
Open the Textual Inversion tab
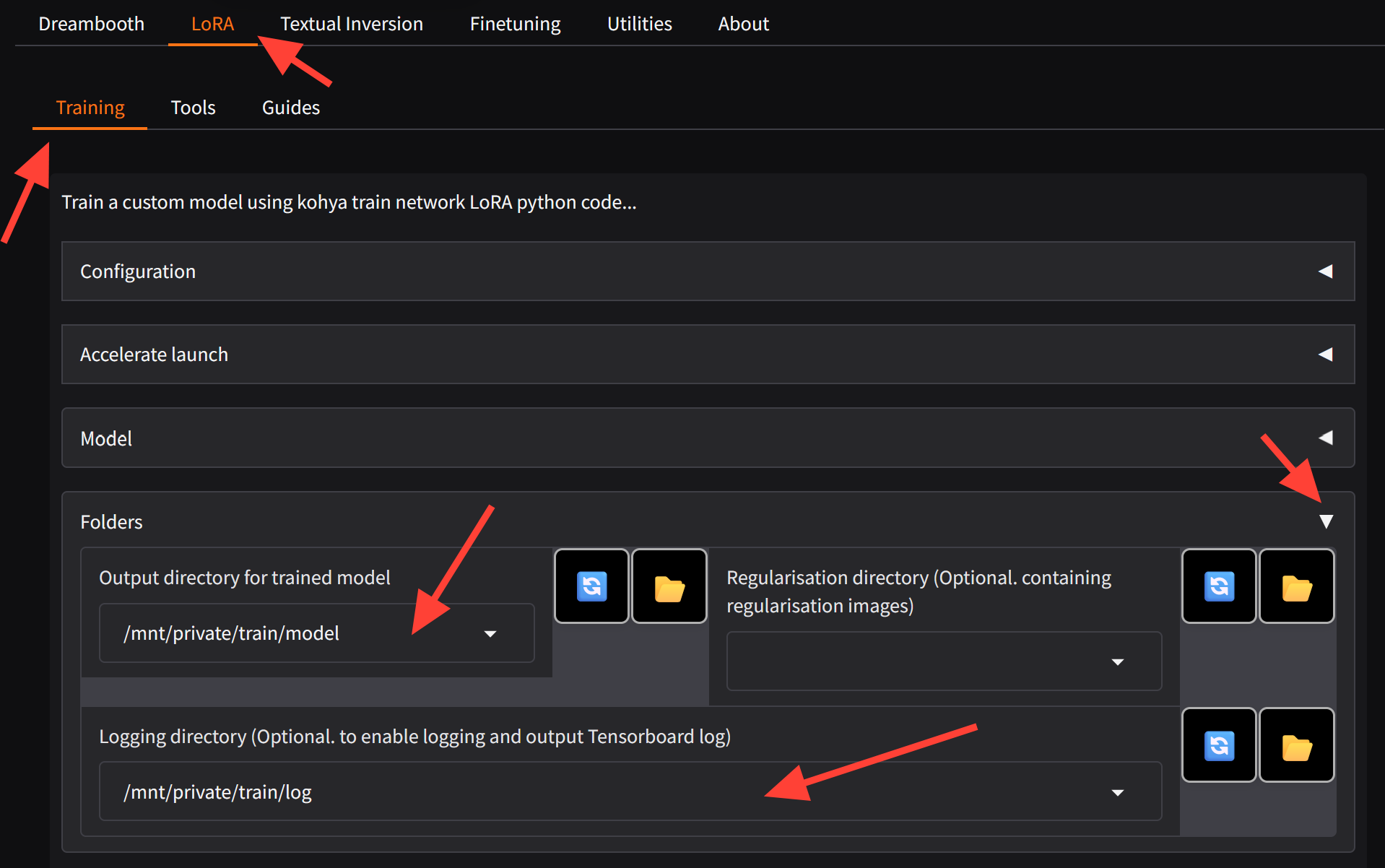click(x=352, y=24)
